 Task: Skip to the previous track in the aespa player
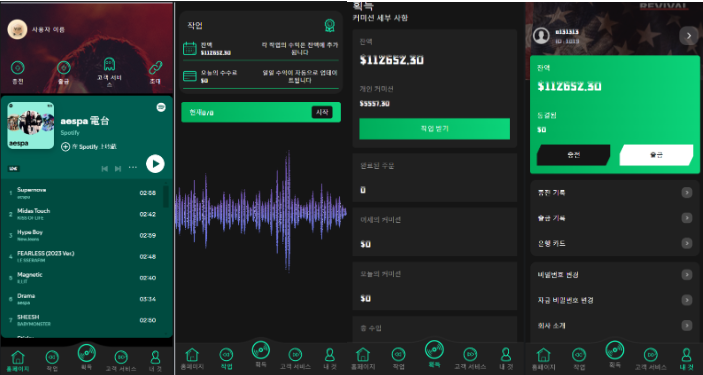104,168
